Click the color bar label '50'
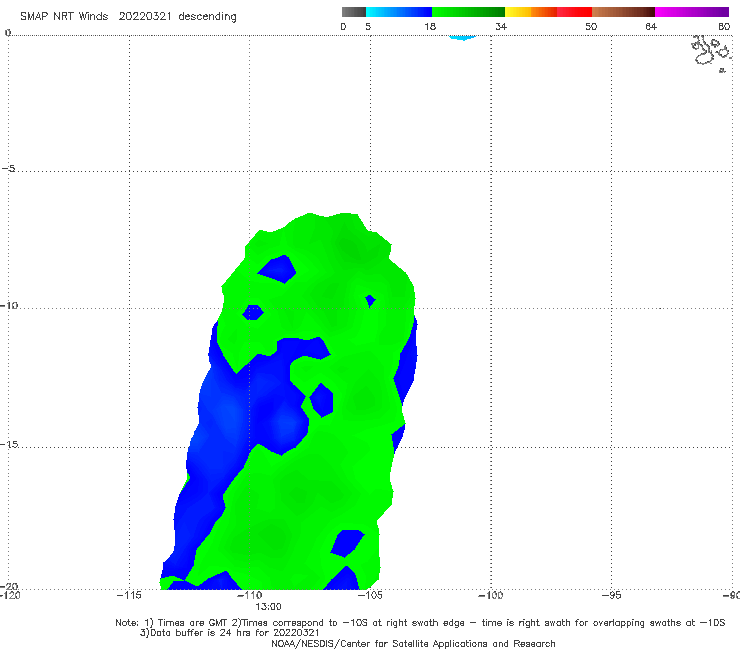The width and height of the screenshot is (740, 650). pos(591,27)
